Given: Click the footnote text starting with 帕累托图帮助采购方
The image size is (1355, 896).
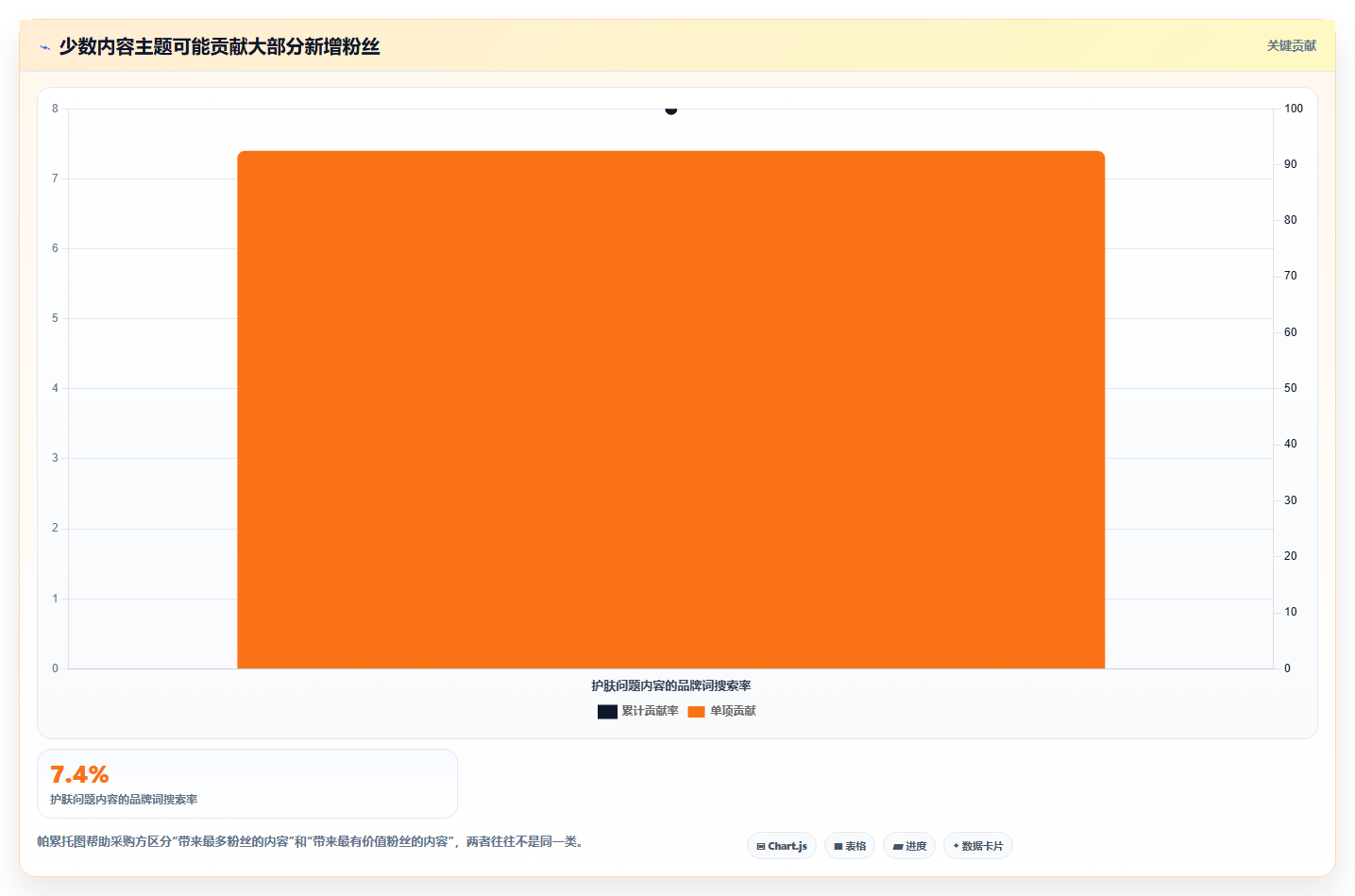Looking at the screenshot, I should [311, 841].
